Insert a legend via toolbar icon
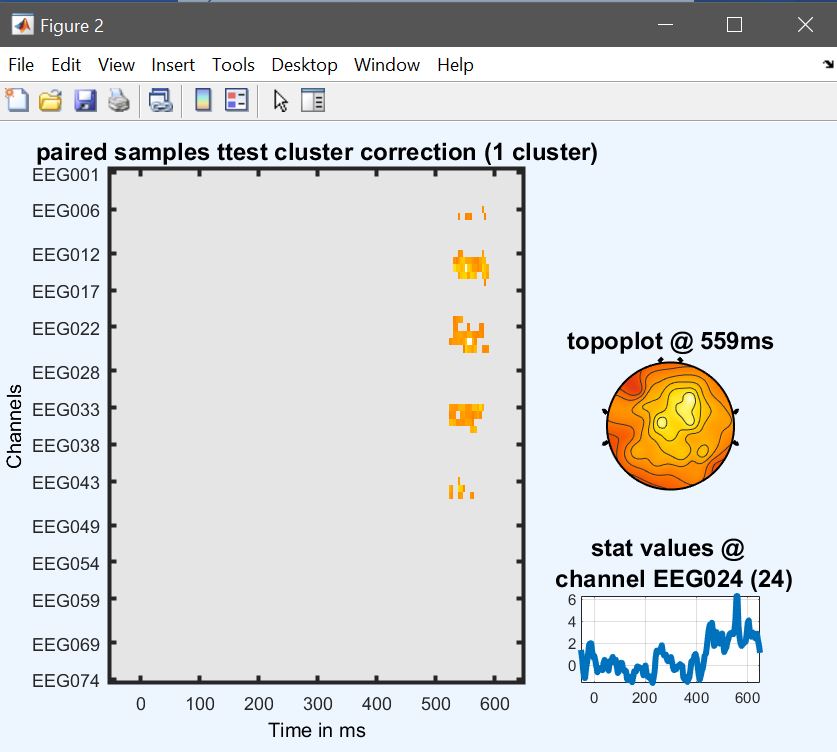The height and width of the screenshot is (752, 837). pyautogui.click(x=236, y=100)
